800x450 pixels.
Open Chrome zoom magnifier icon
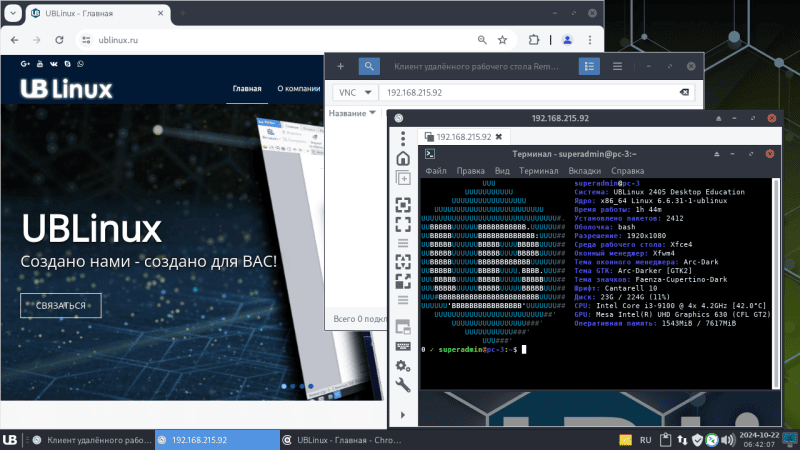point(482,40)
